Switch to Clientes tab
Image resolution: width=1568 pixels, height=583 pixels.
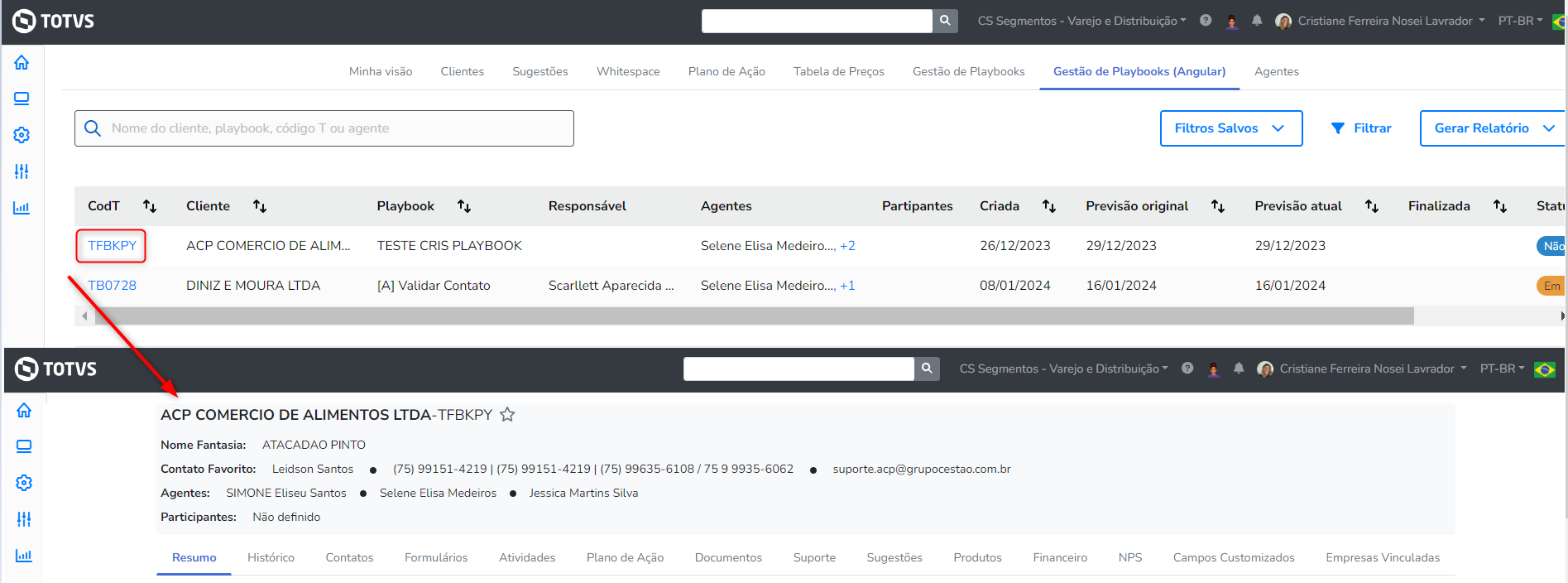pyautogui.click(x=463, y=71)
